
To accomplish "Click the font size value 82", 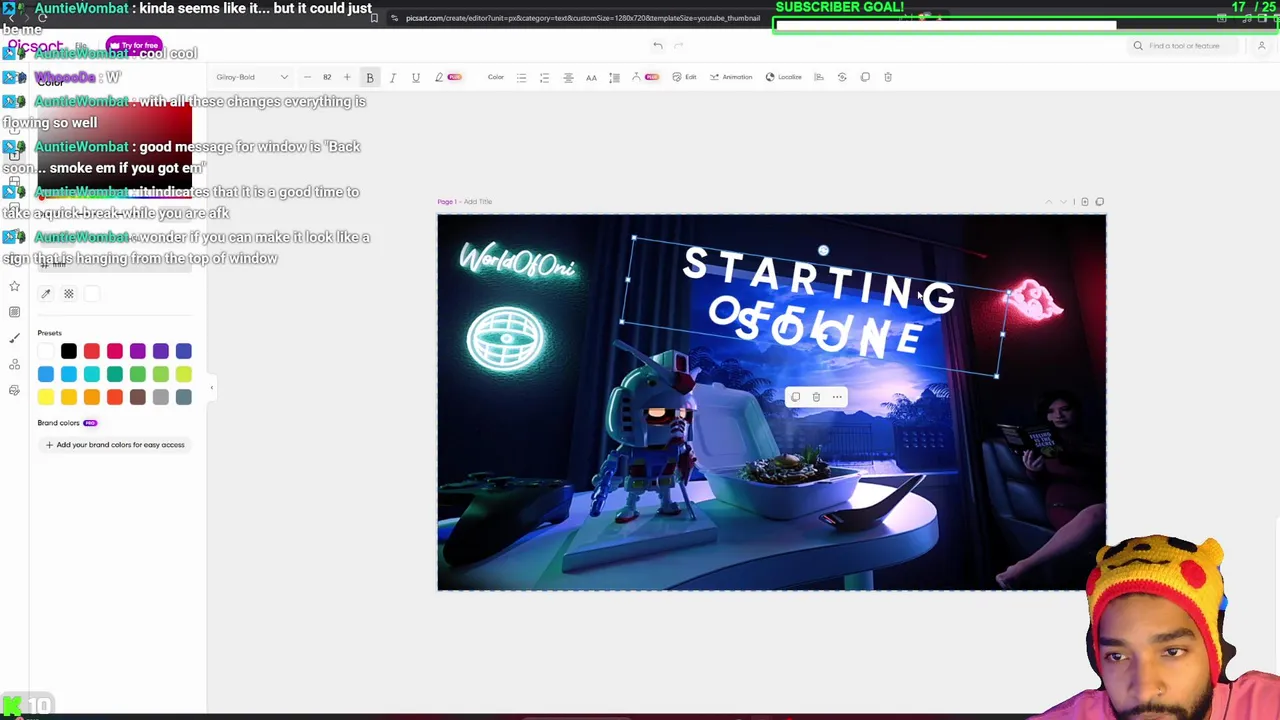I will pos(327,77).
